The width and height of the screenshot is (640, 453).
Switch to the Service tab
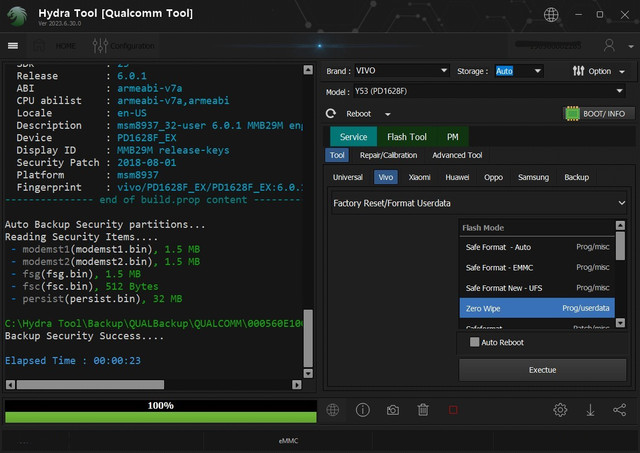(x=353, y=137)
